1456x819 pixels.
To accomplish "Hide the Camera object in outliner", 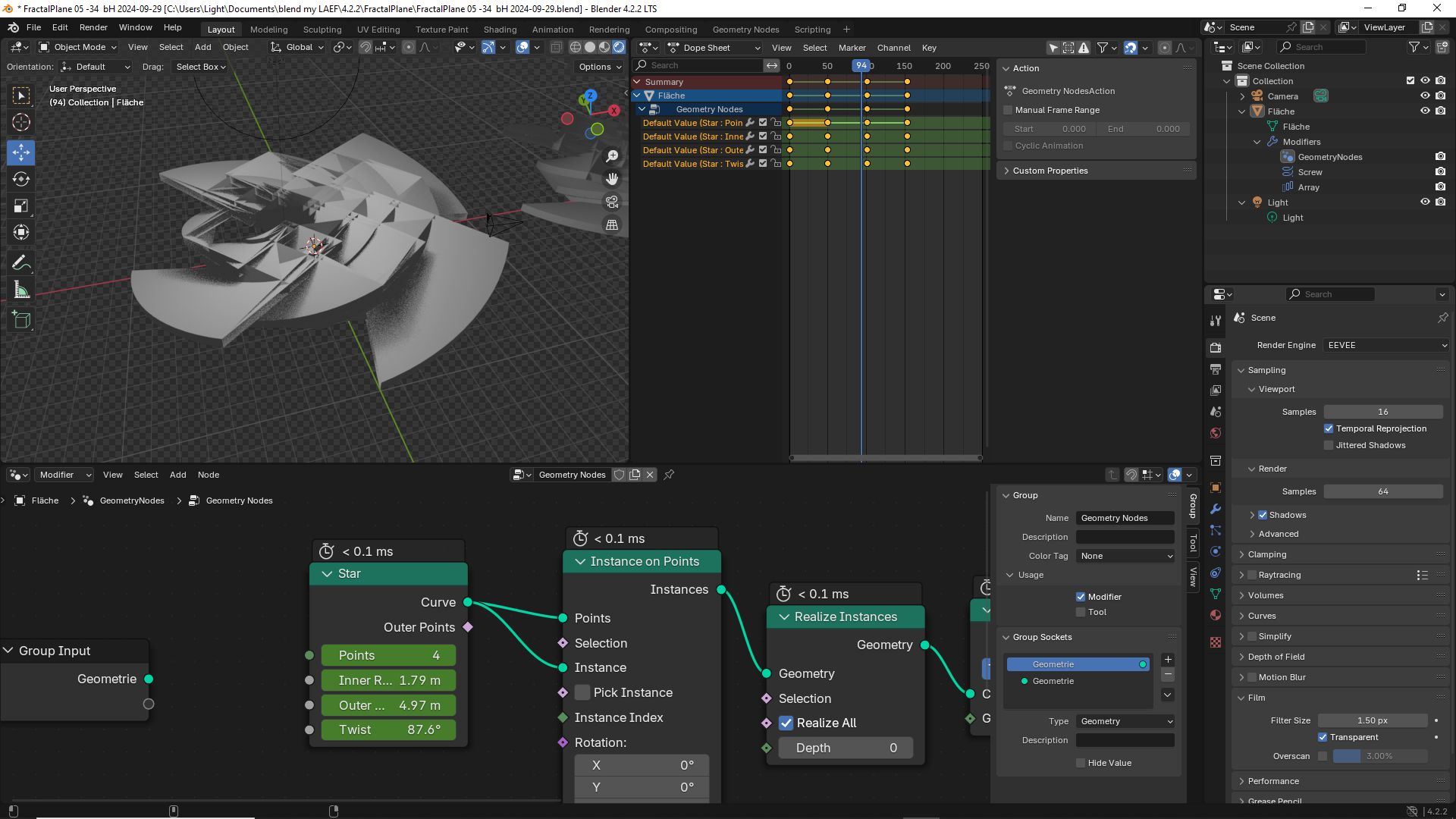I will tap(1425, 96).
